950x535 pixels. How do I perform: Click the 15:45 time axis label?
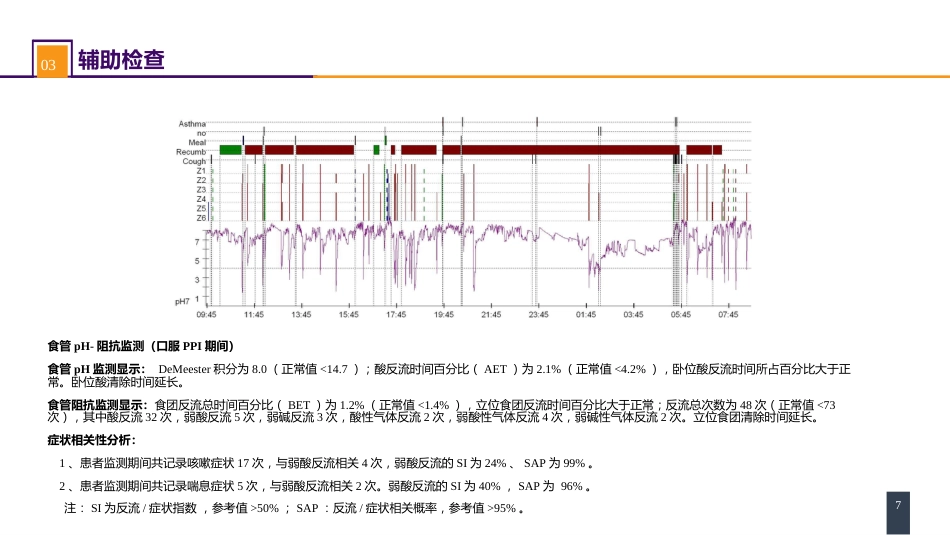[348, 314]
